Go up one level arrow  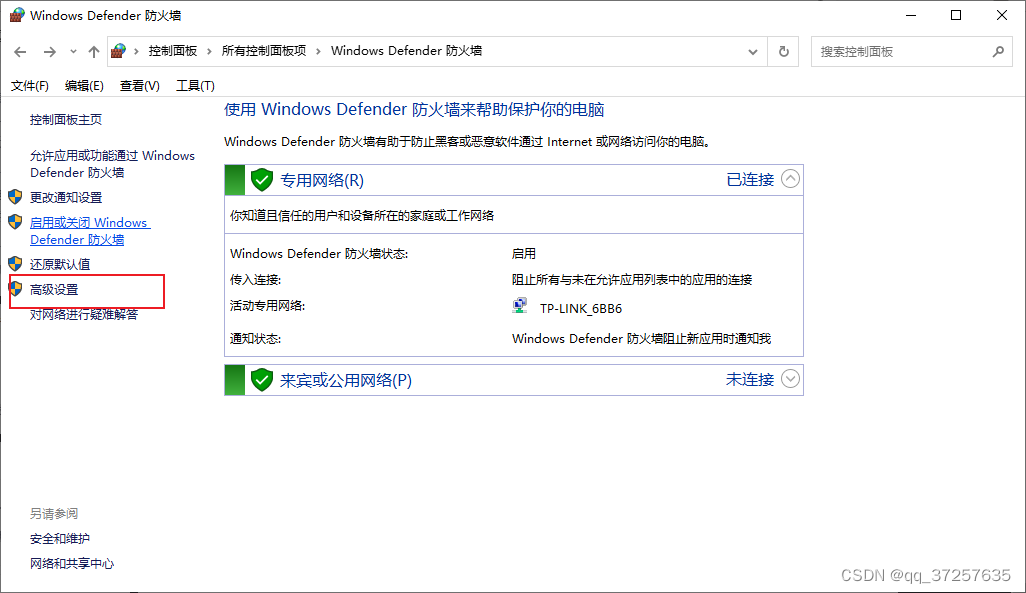pyautogui.click(x=94, y=52)
